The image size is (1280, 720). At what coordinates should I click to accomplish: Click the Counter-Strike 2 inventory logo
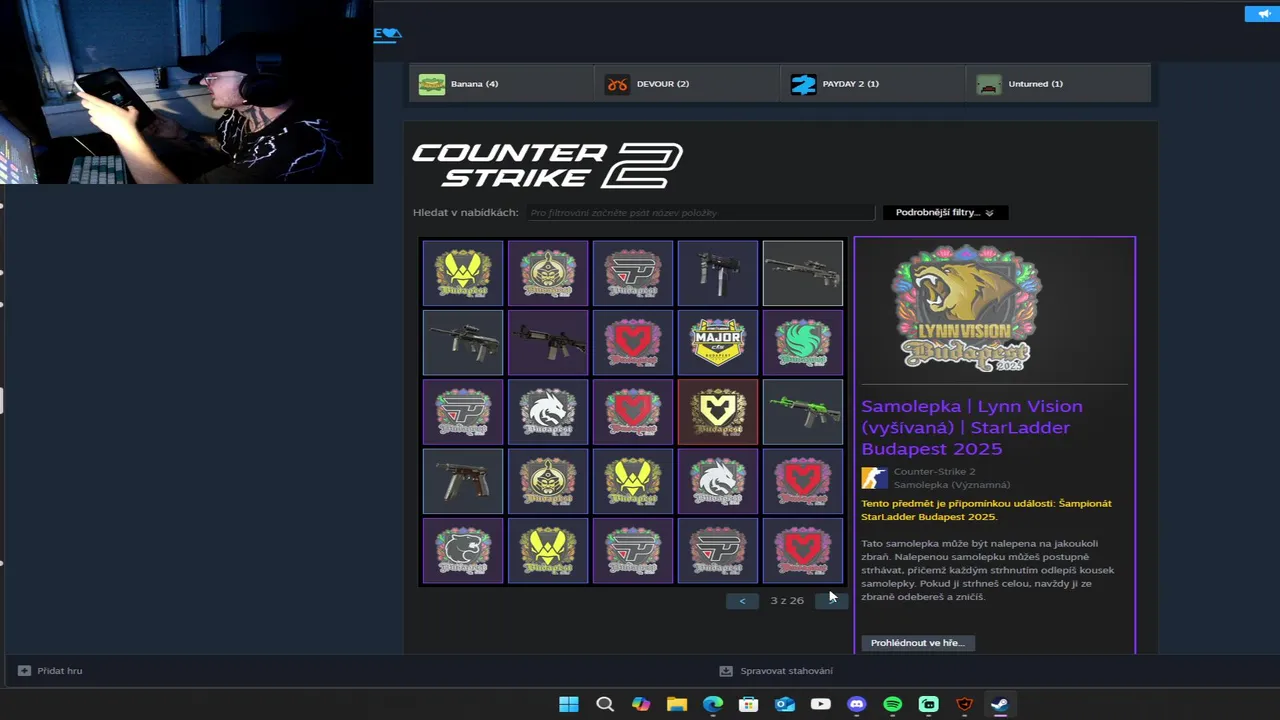(548, 165)
